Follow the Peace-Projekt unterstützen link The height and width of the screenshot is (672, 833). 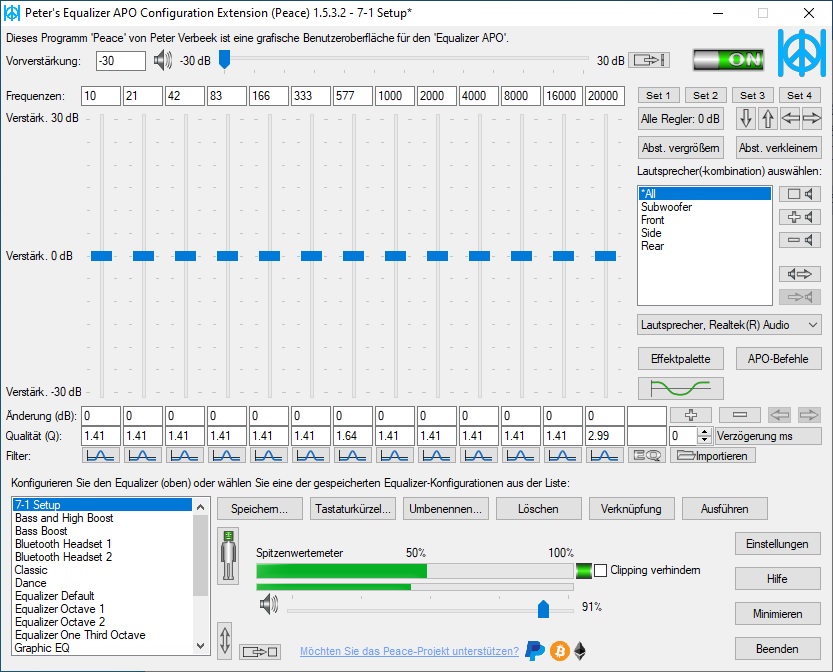[409, 651]
